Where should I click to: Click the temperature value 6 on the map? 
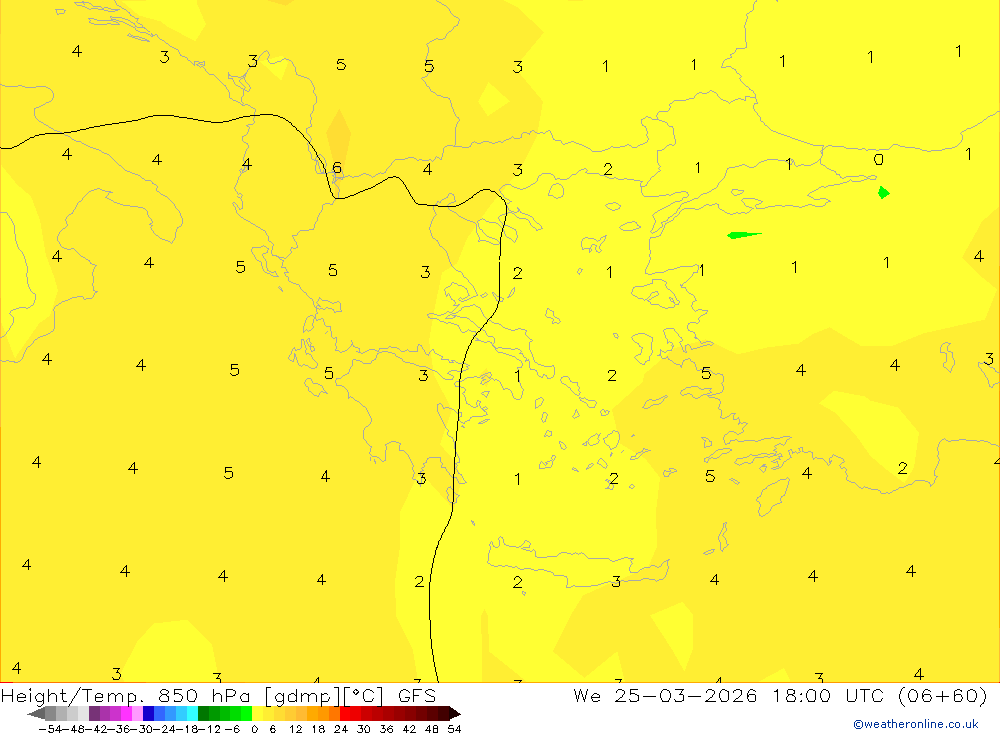click(337, 168)
